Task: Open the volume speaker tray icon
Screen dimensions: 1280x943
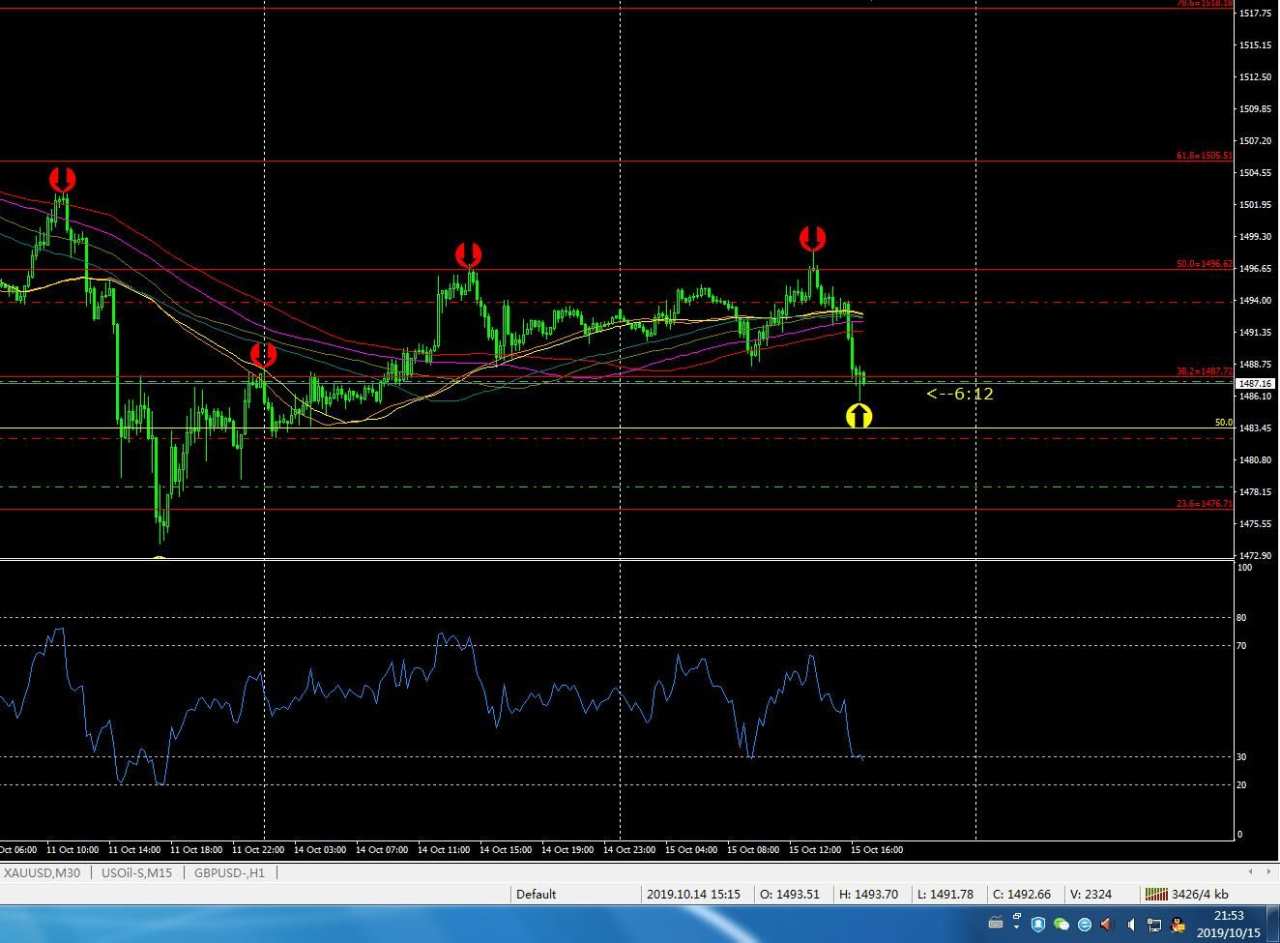Action: point(1131,924)
